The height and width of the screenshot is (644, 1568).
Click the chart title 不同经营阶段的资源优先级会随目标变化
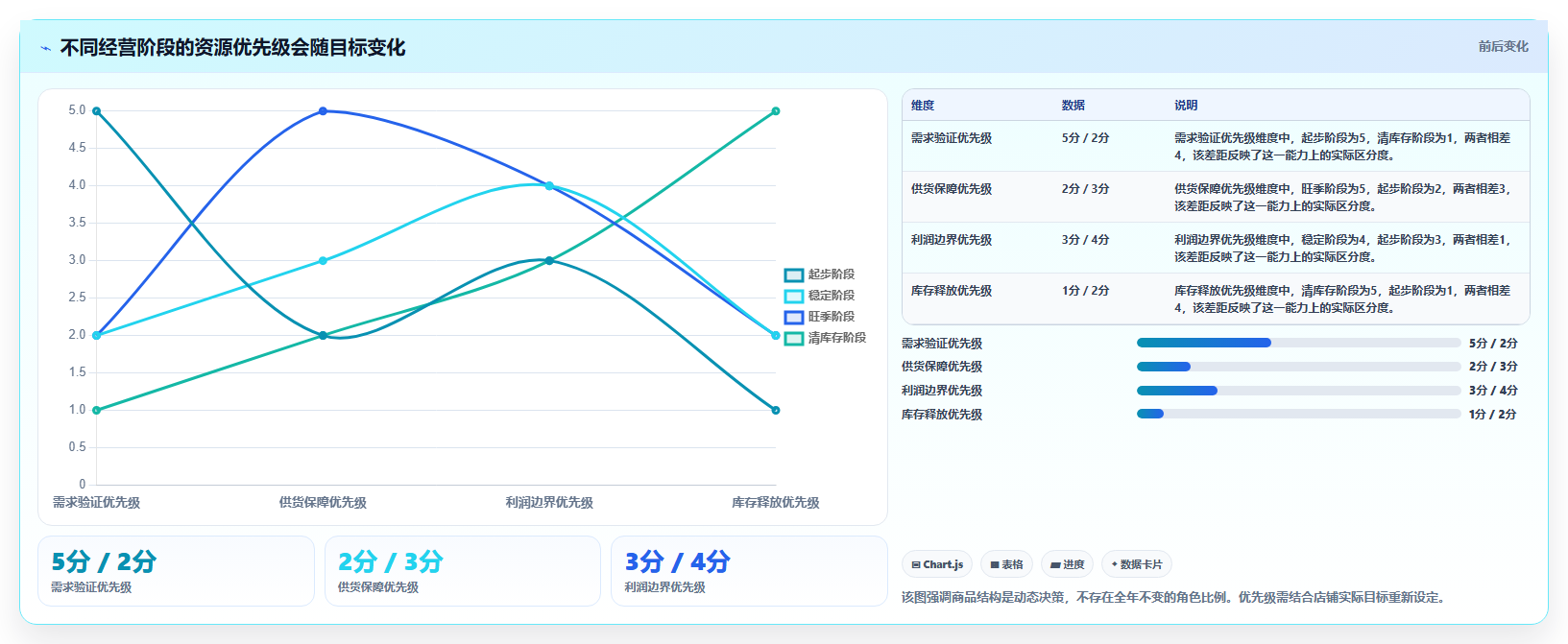[x=232, y=48]
